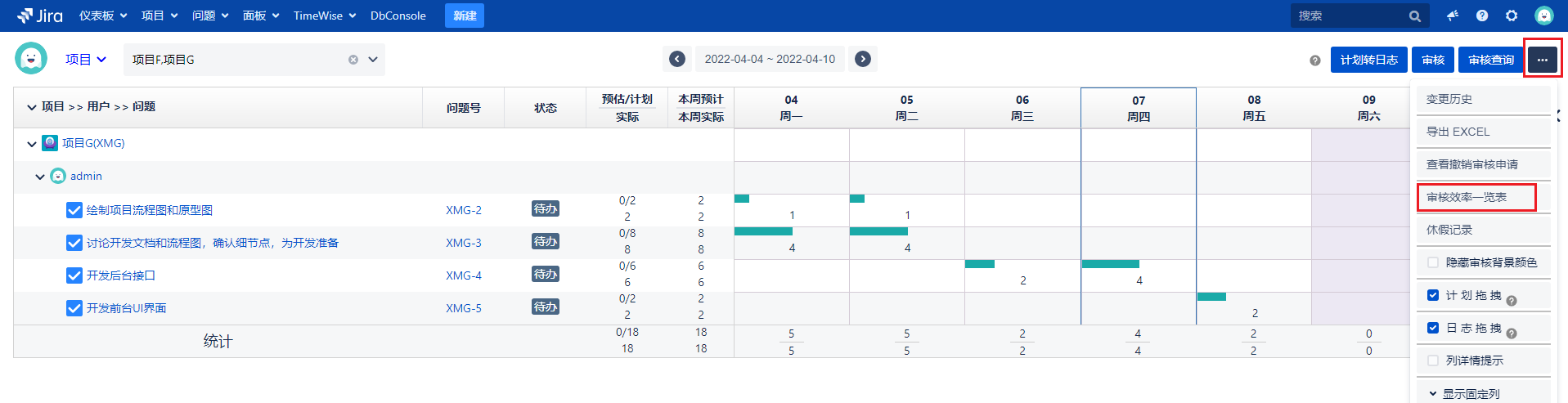Open the help question mark in top bar
This screenshot has height=403, width=1568.
(x=1482, y=16)
